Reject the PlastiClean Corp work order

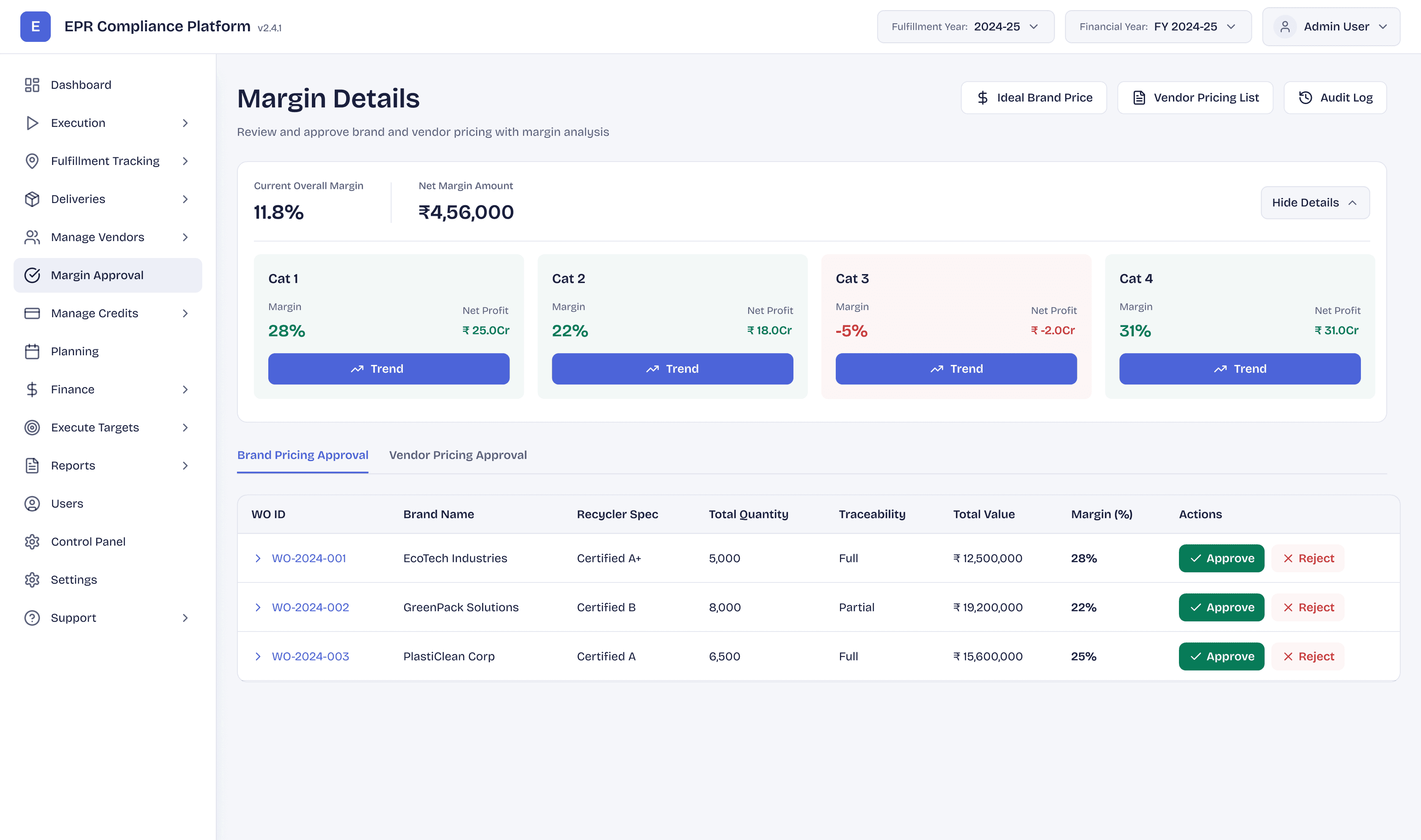[x=1308, y=656]
